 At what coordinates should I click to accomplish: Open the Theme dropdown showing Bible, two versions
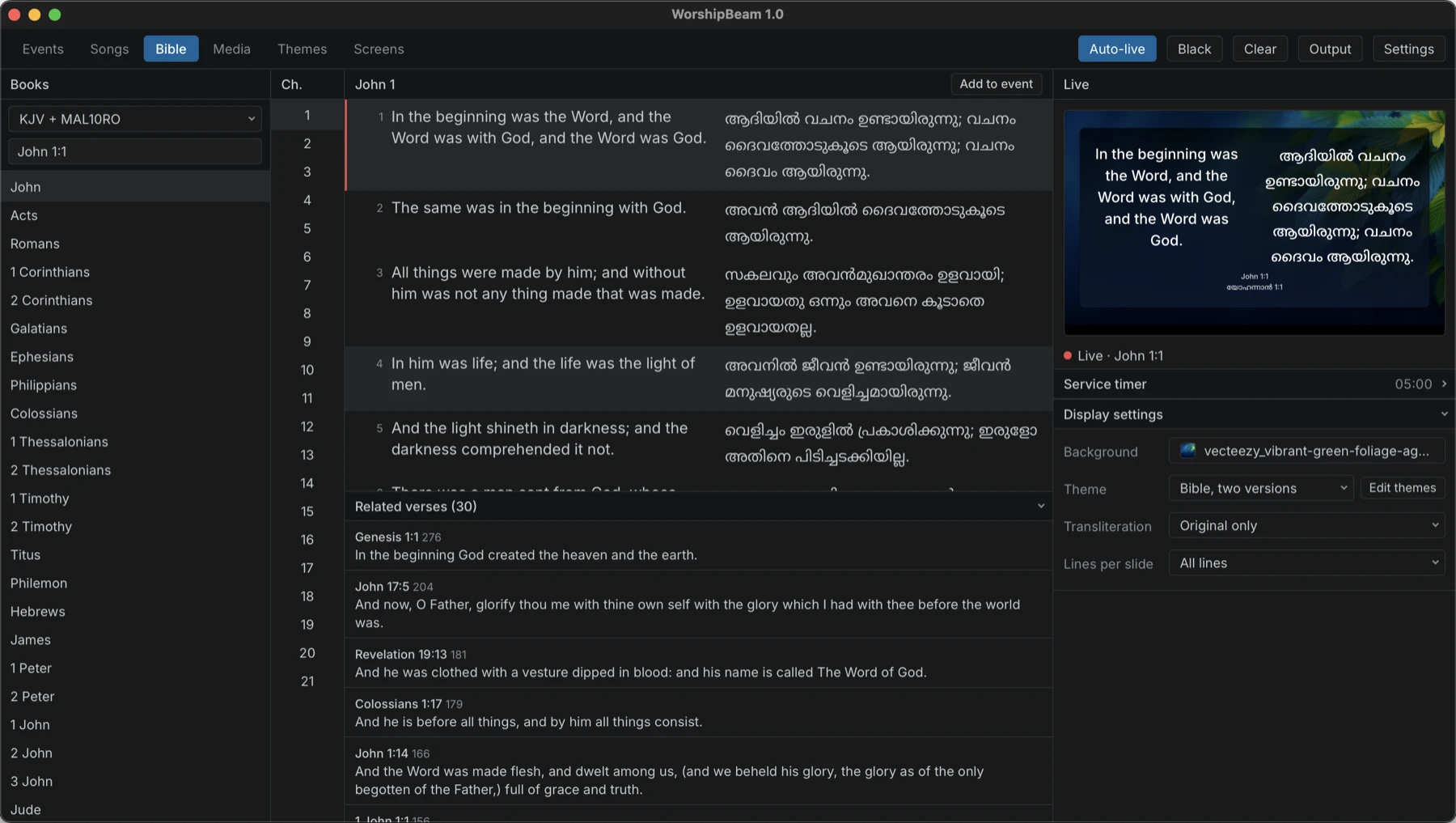(x=1260, y=488)
